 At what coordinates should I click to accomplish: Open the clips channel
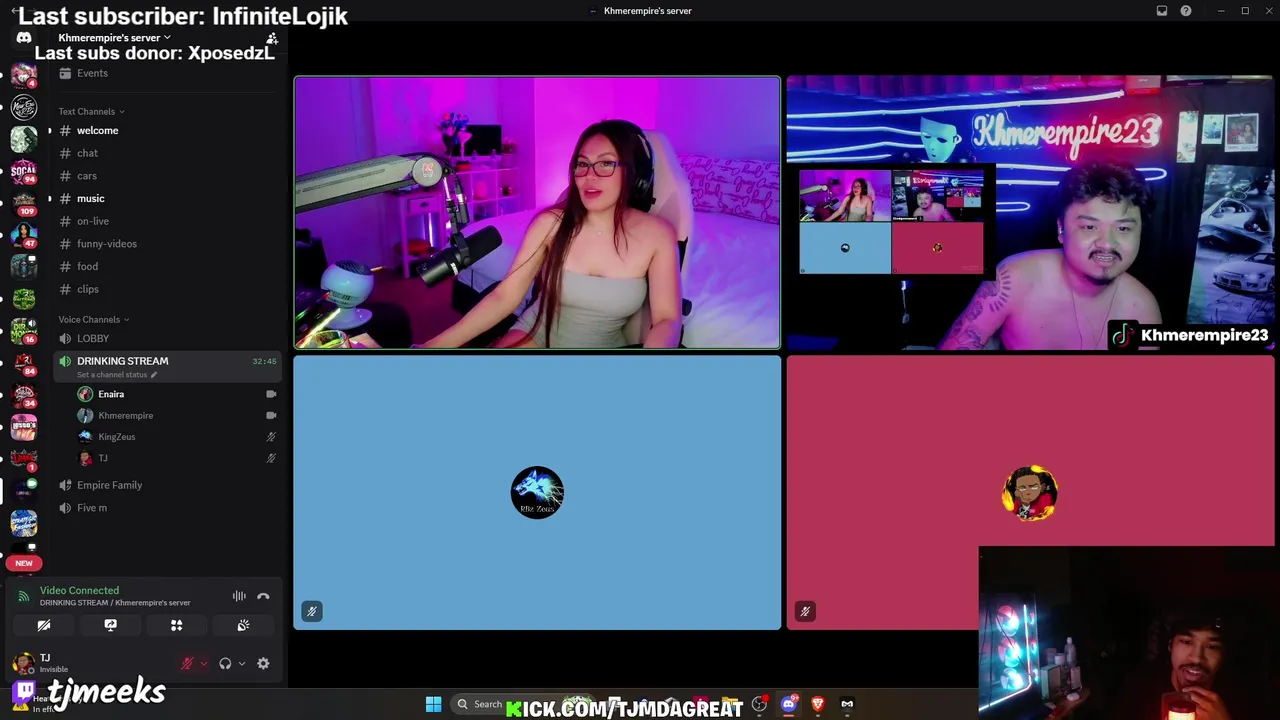pyautogui.click(x=166, y=289)
